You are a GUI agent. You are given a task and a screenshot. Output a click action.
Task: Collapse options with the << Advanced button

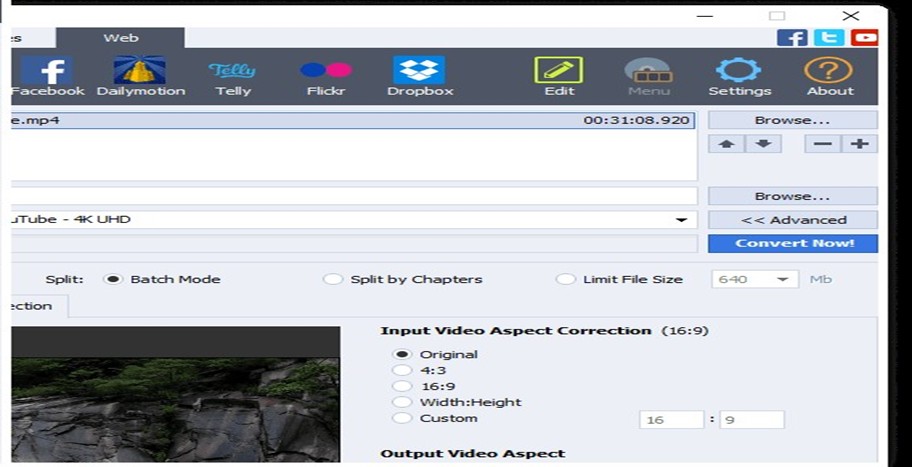click(x=793, y=220)
